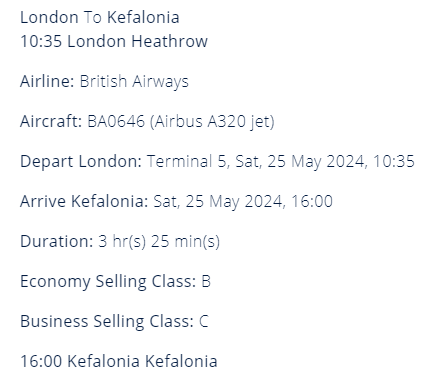The height and width of the screenshot is (379, 437).
Task: Click the Airbus A320 jet text
Action: point(212,121)
